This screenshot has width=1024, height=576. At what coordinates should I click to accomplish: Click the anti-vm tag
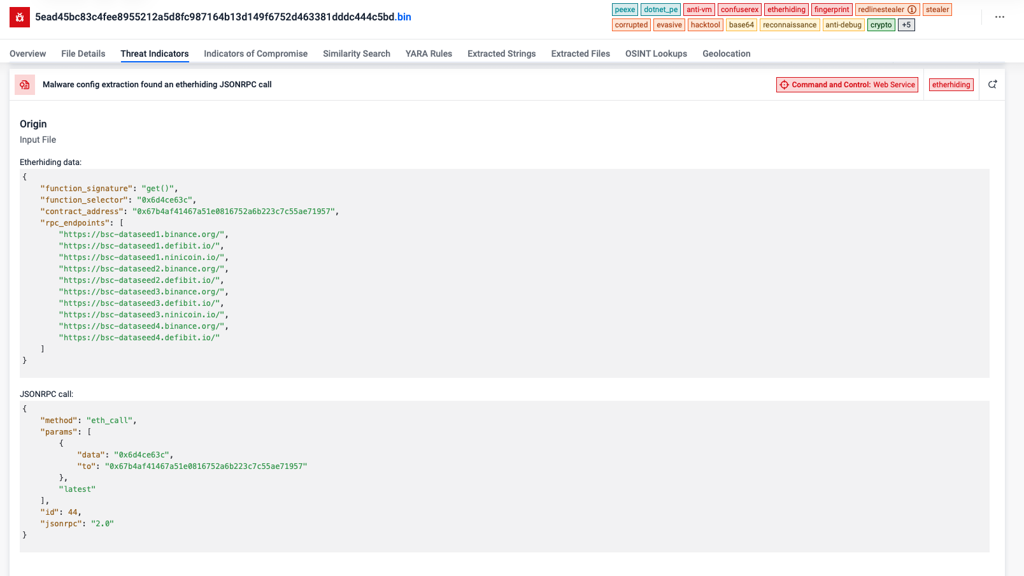[x=699, y=10]
